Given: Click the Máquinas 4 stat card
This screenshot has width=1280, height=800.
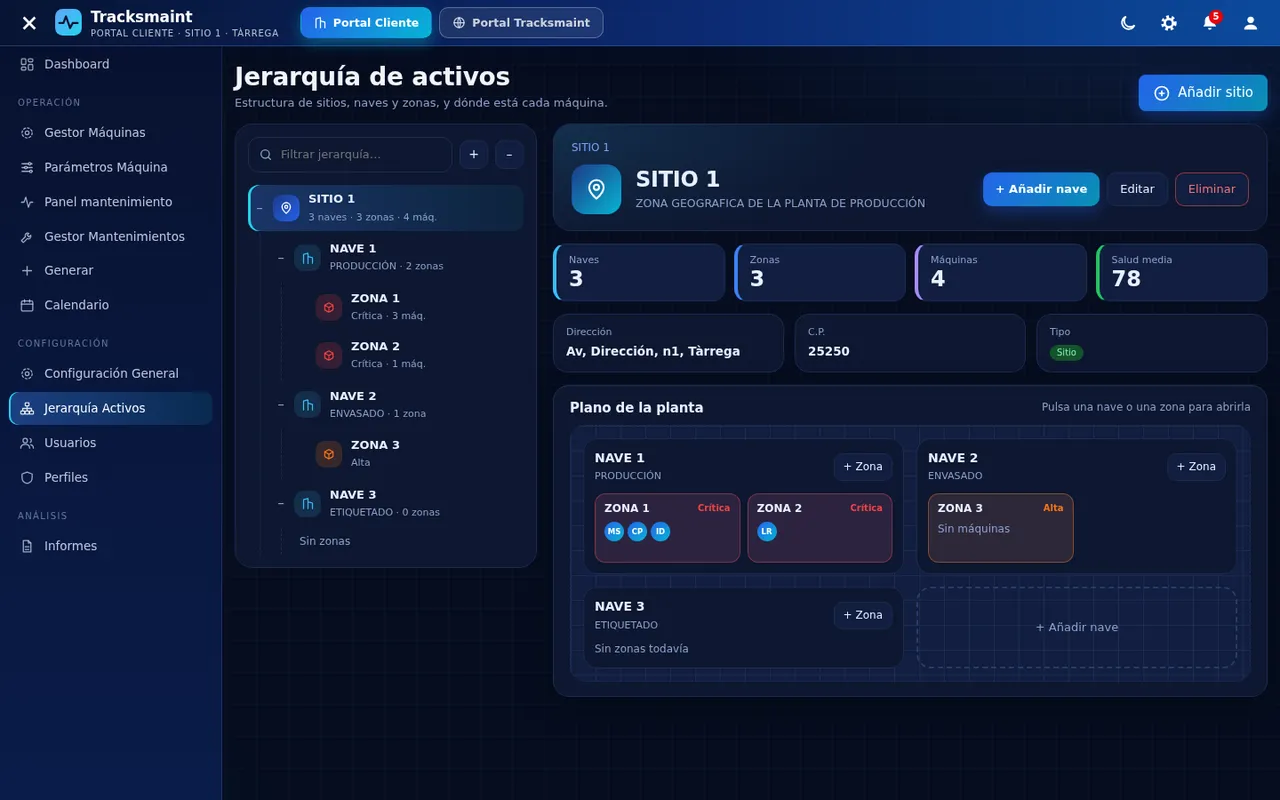Looking at the screenshot, I should (x=1001, y=272).
